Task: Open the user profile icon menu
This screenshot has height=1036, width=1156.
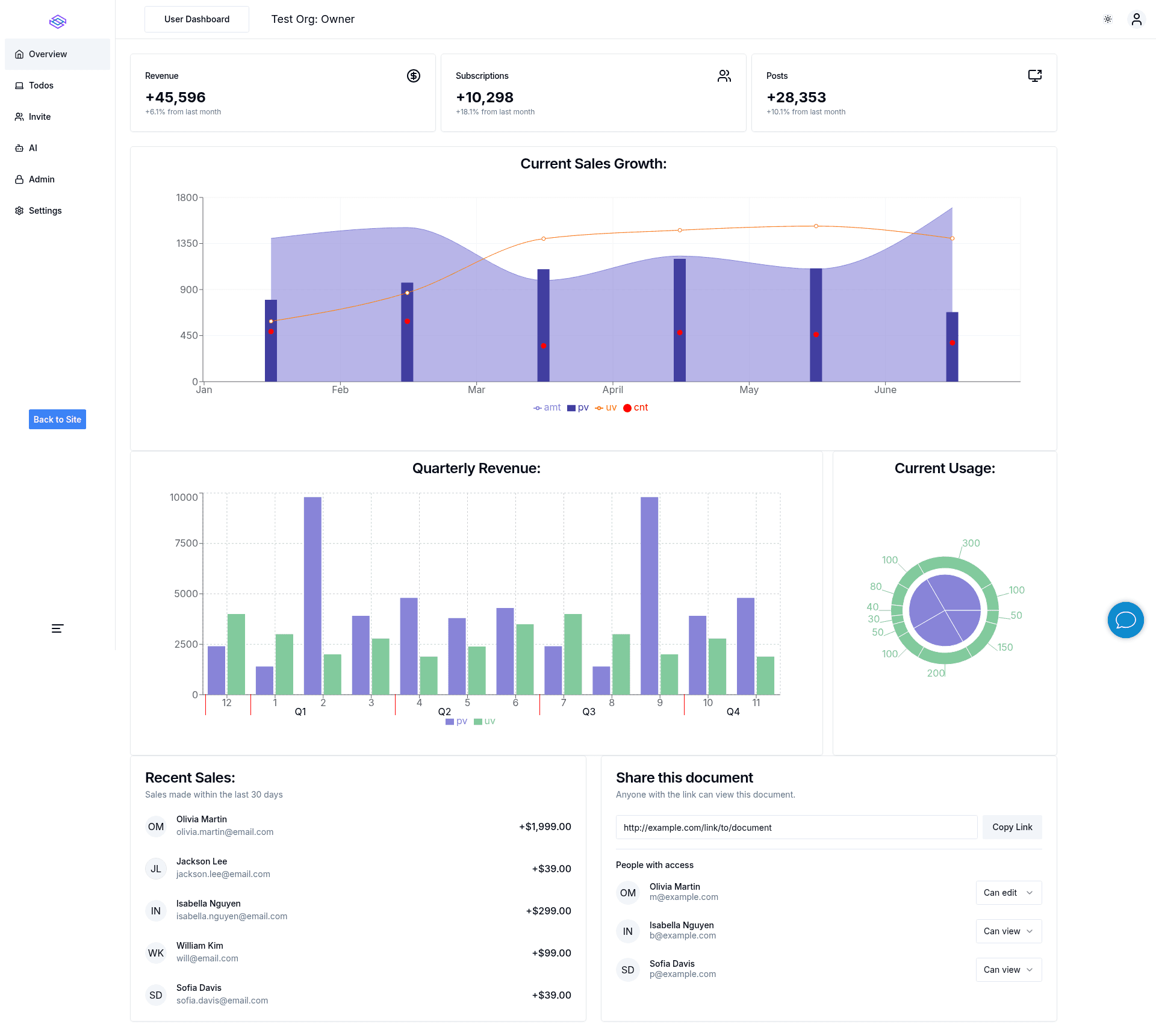Action: click(x=1137, y=19)
